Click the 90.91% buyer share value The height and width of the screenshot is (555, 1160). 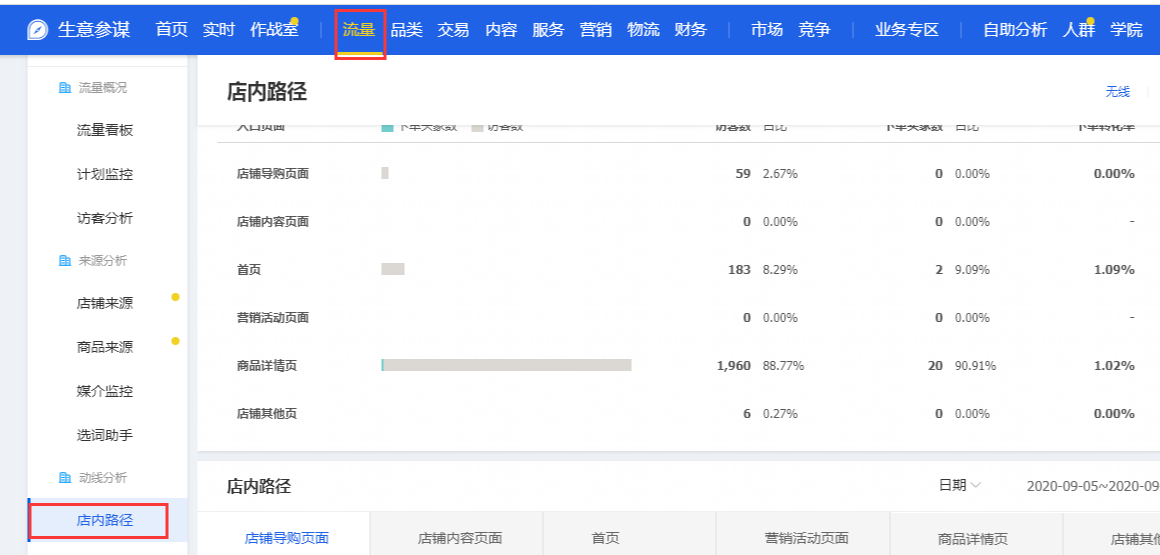pyautogui.click(x=975, y=366)
